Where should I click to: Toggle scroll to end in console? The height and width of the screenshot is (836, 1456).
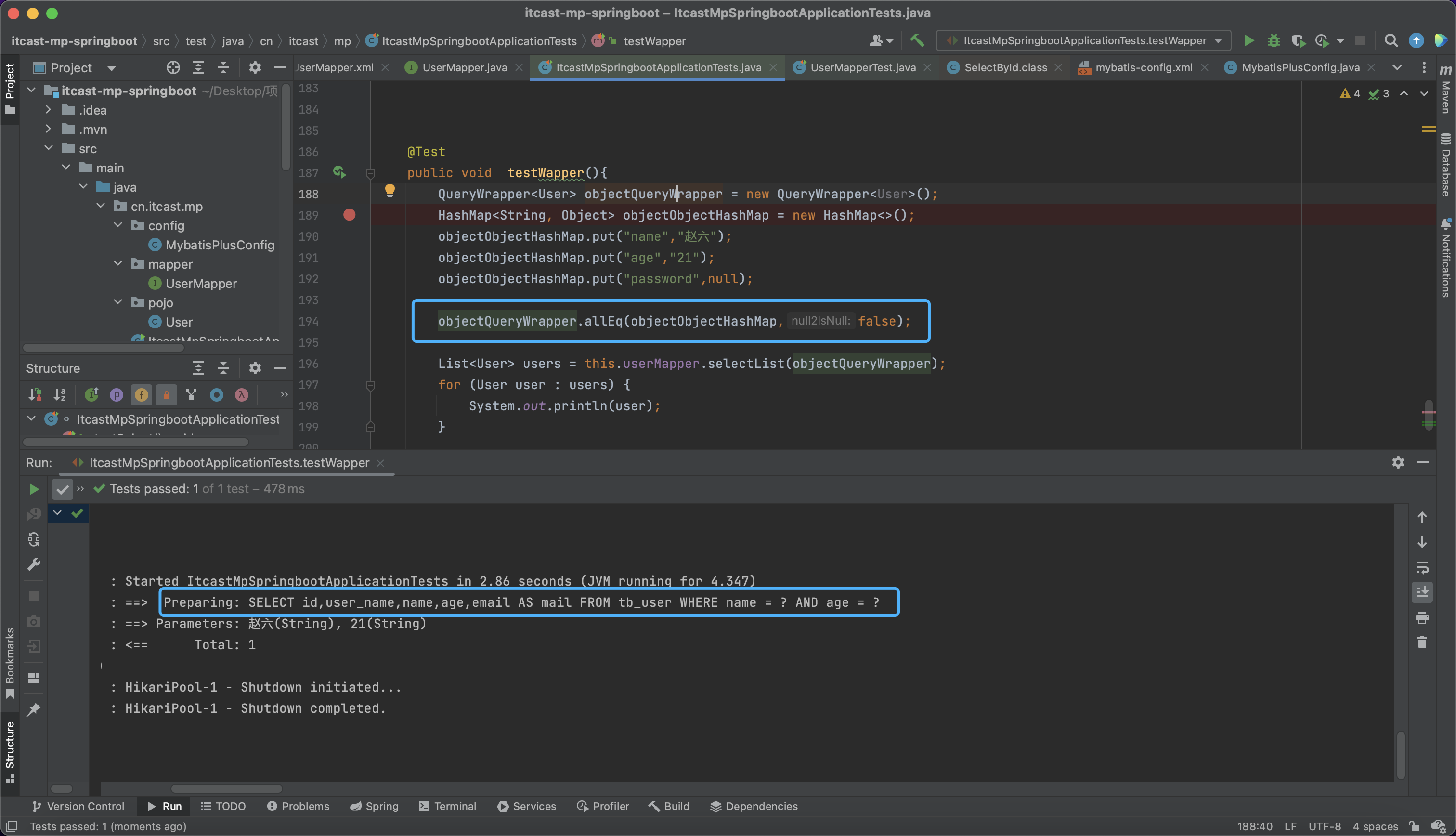(x=1421, y=592)
